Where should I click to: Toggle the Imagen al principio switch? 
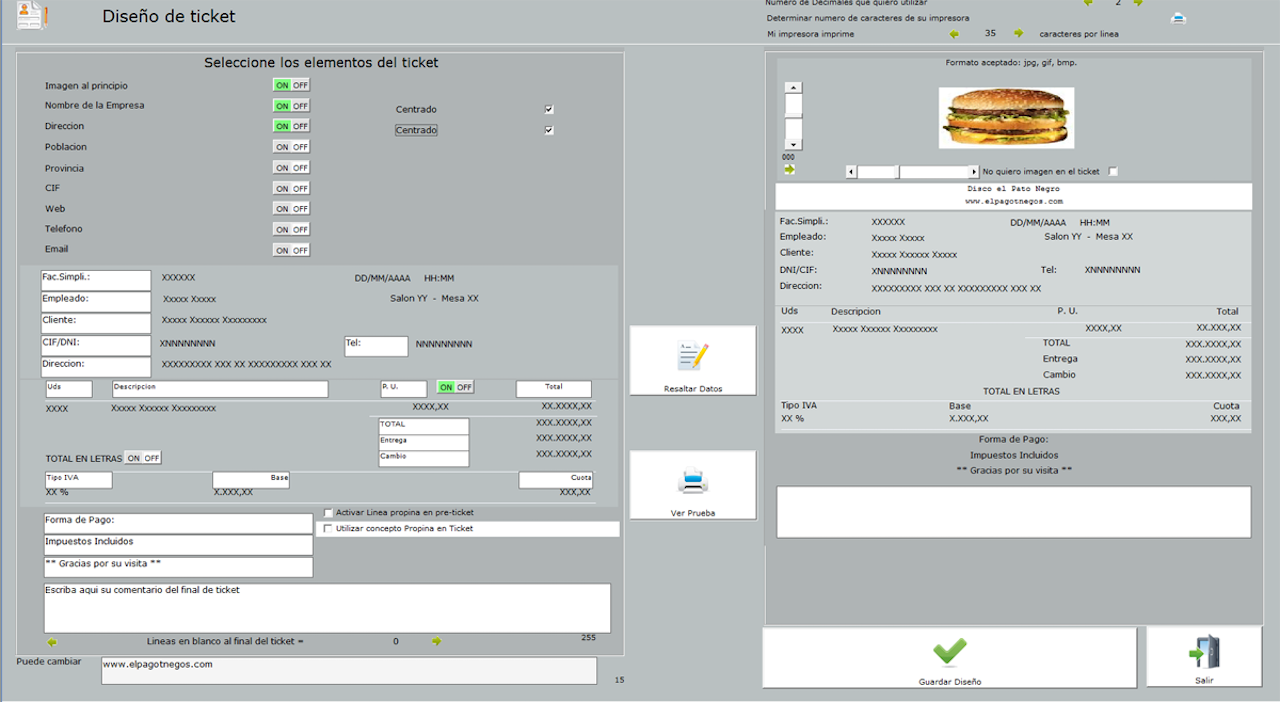click(x=291, y=85)
